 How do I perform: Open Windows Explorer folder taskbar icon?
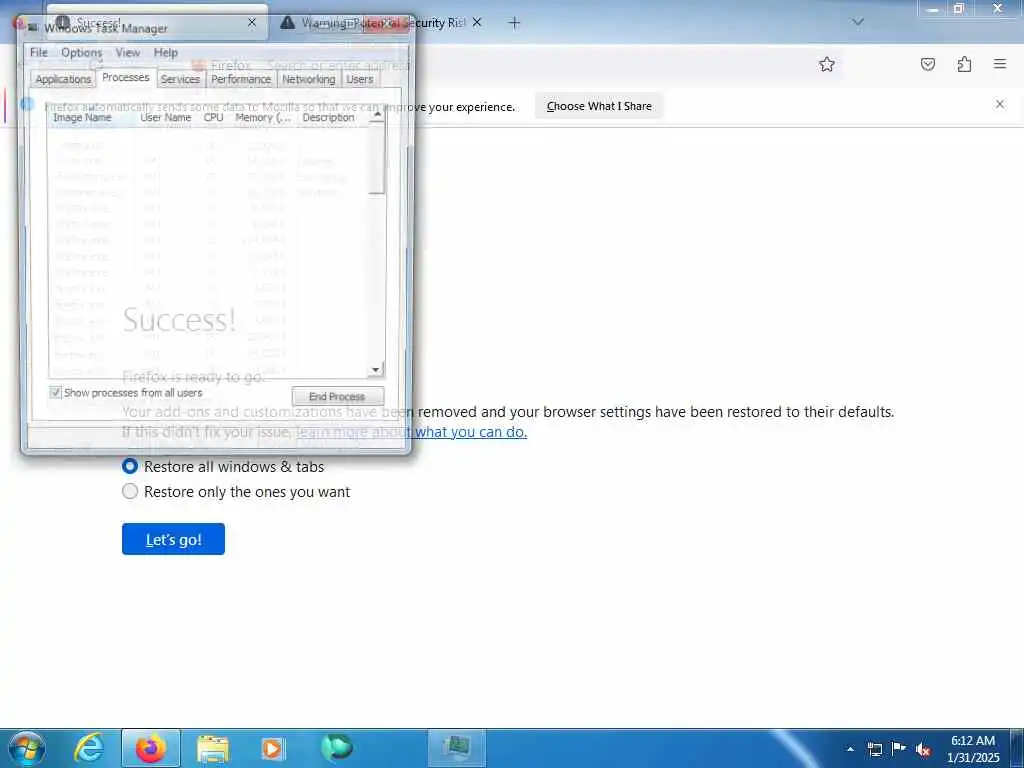pyautogui.click(x=213, y=748)
